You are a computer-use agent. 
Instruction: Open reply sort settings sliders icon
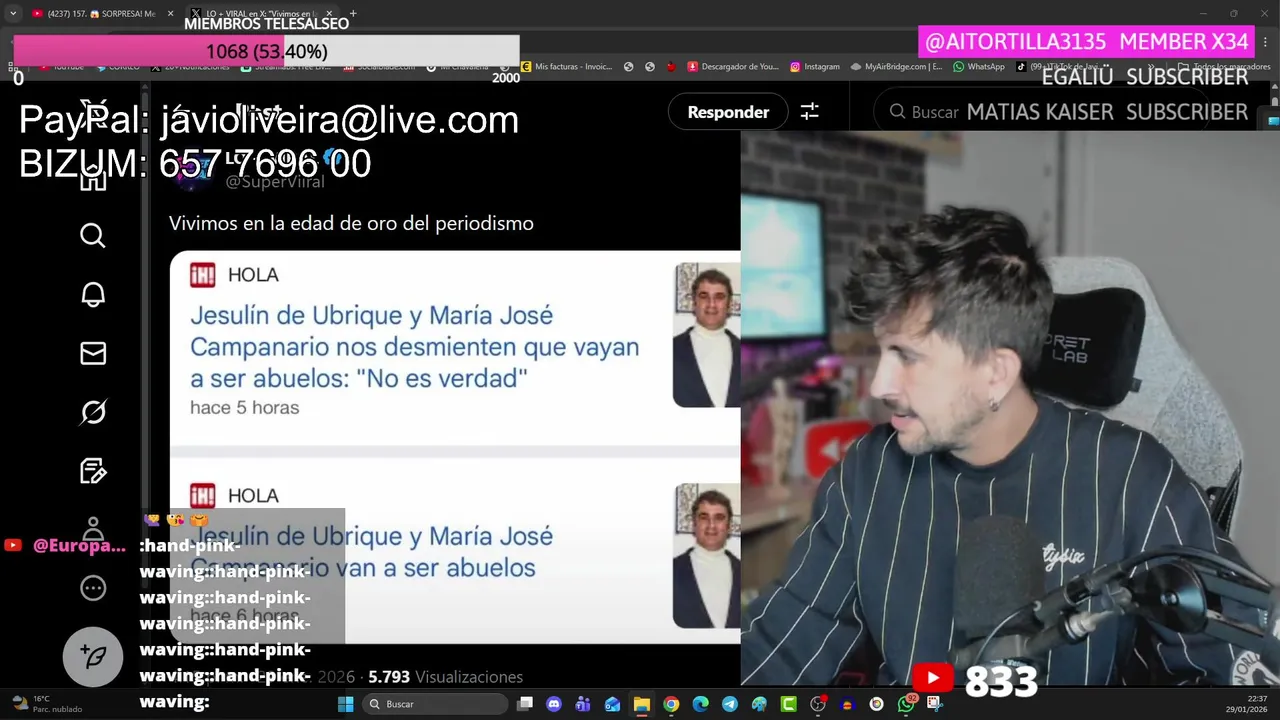pyautogui.click(x=809, y=112)
